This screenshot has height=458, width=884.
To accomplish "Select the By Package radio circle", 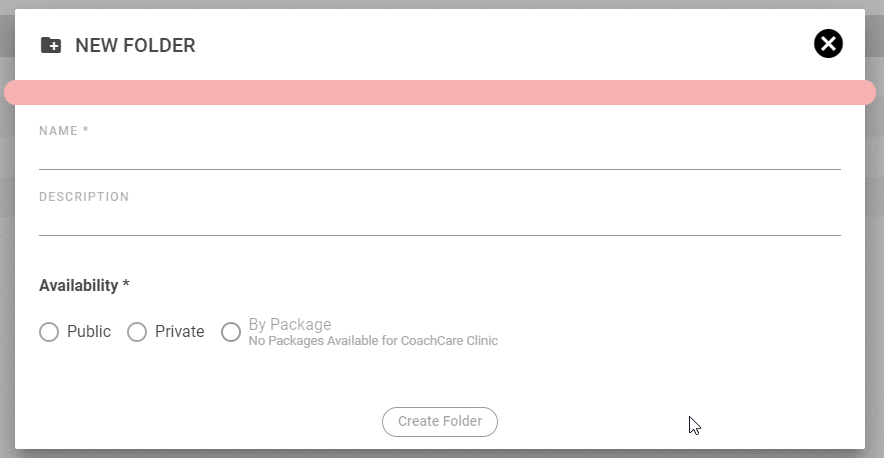I will pyautogui.click(x=231, y=332).
